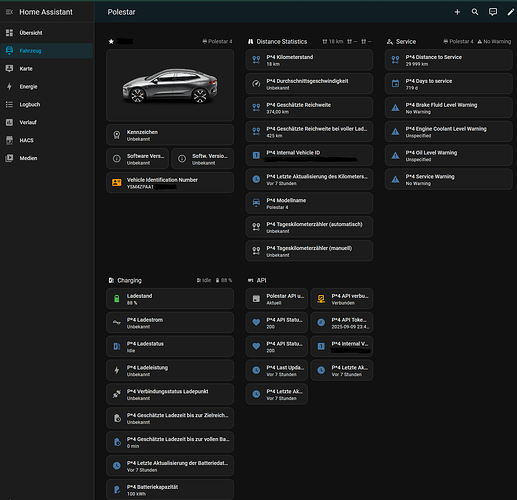
Task: Collapse the sidebar using the menu icon
Action: 9,12
